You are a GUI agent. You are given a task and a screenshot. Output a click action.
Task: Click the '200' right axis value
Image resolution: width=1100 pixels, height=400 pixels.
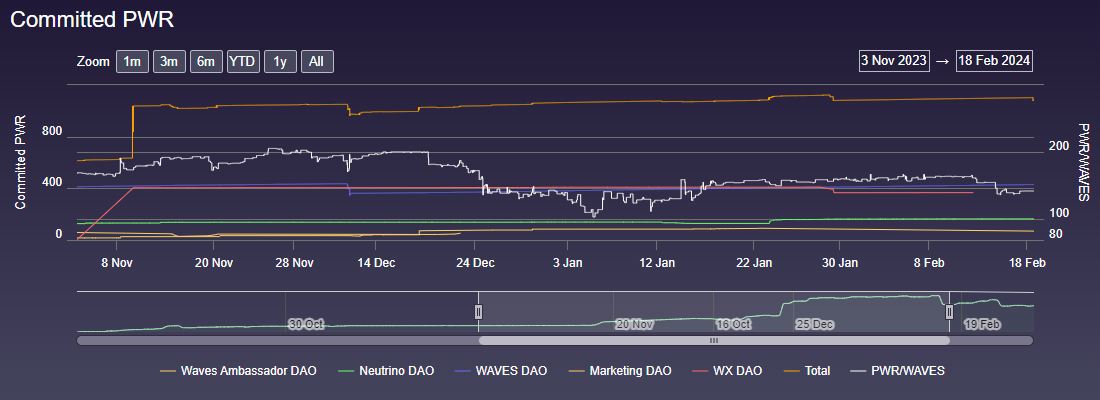(x=1058, y=146)
